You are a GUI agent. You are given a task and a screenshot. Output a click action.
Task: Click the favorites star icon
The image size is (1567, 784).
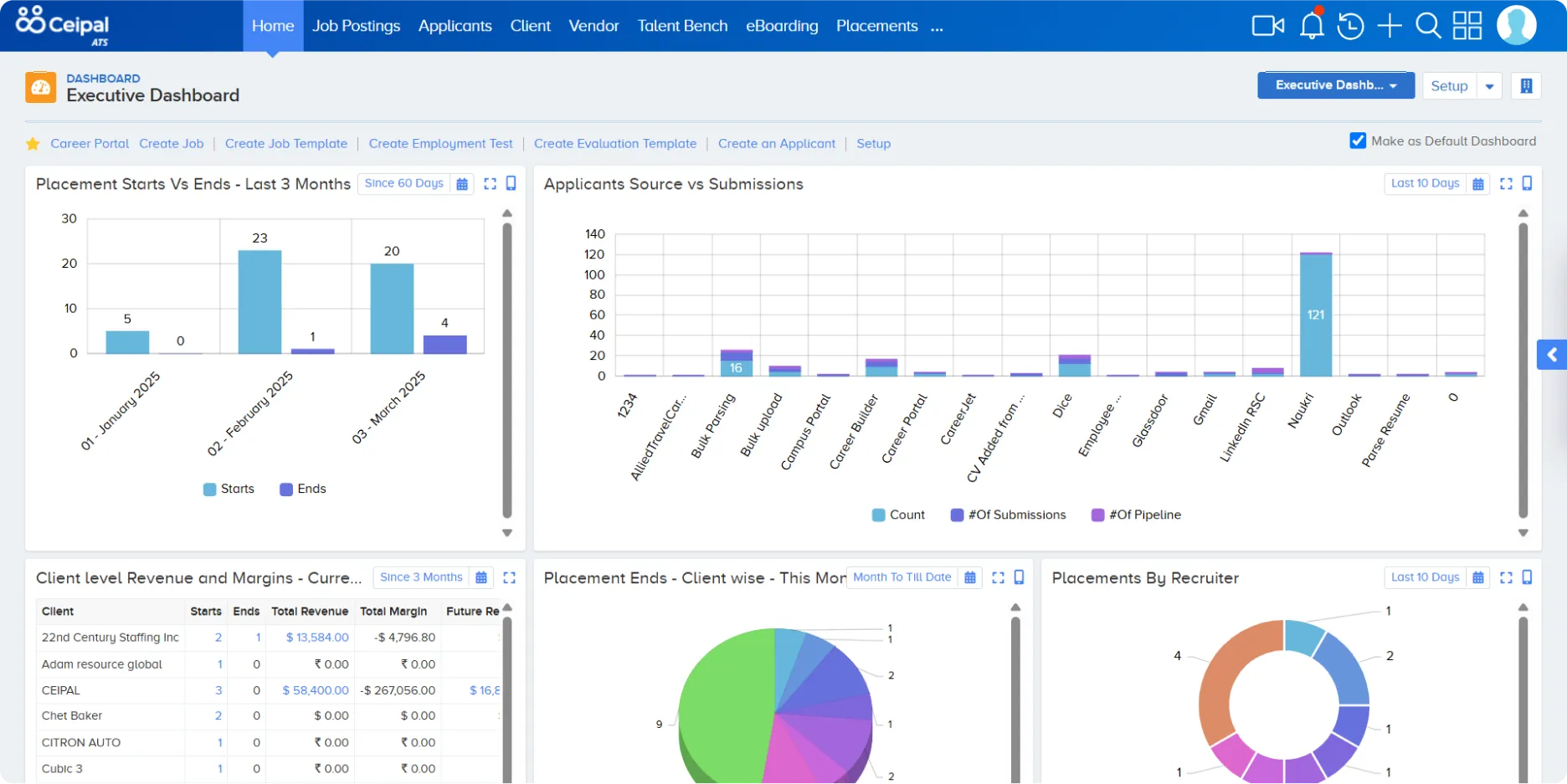[33, 144]
